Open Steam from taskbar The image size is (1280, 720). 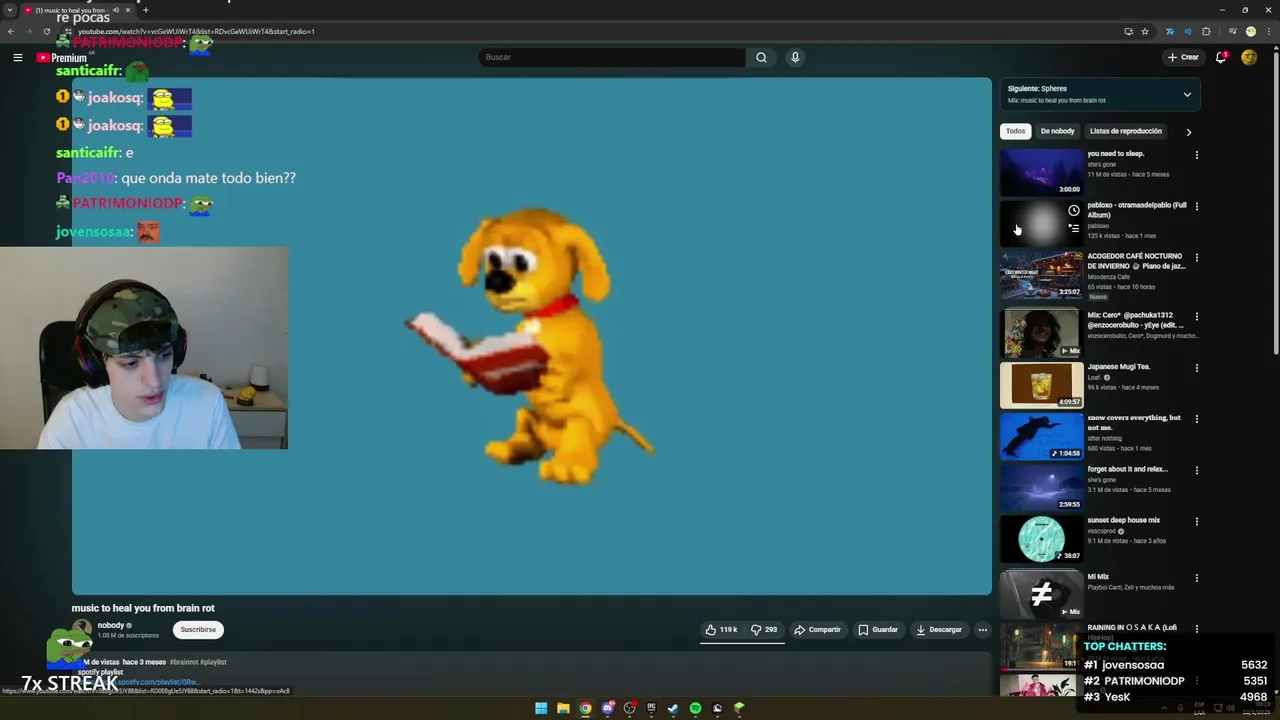pos(673,708)
